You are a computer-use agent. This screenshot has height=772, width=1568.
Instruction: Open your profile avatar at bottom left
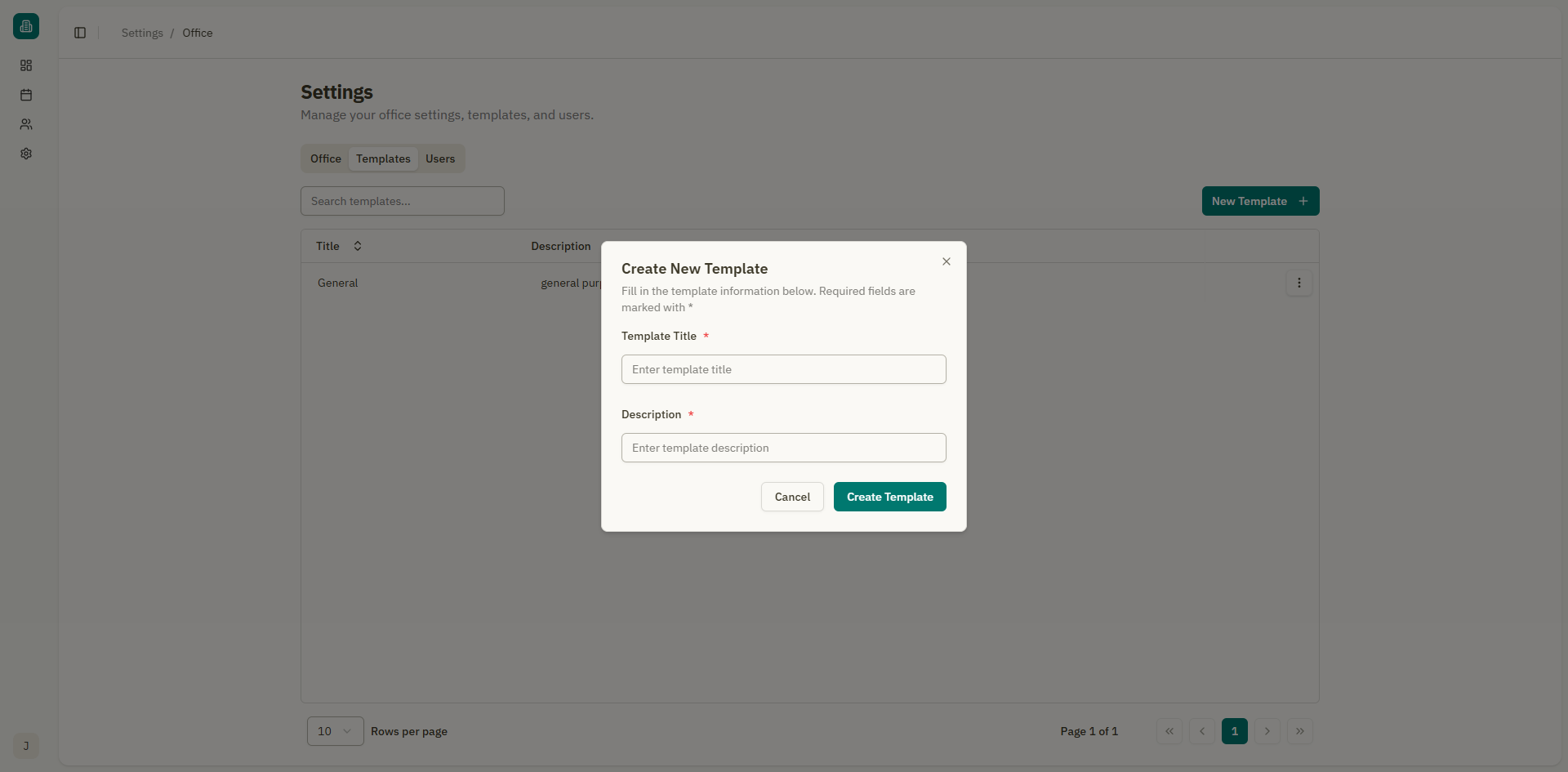tap(25, 745)
